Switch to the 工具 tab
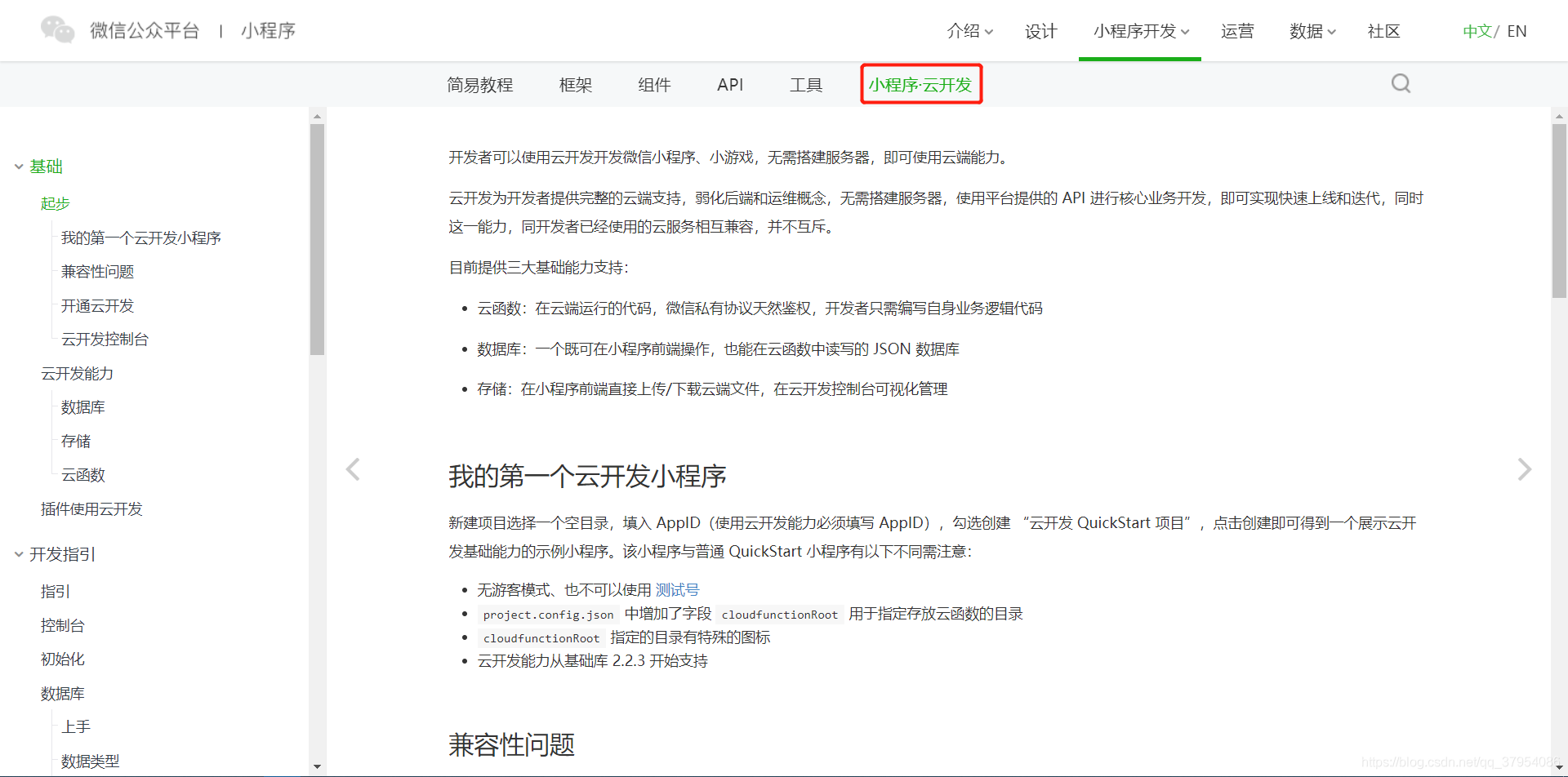Viewport: 1568px width, 777px height. click(805, 85)
